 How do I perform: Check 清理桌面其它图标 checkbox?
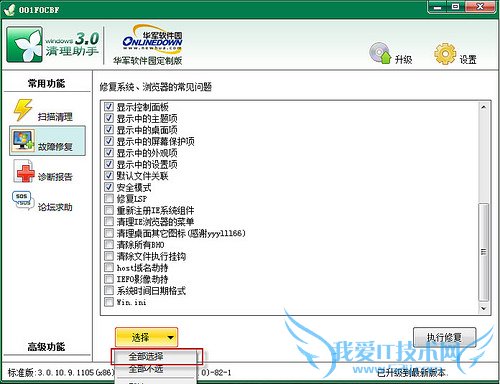point(109,233)
